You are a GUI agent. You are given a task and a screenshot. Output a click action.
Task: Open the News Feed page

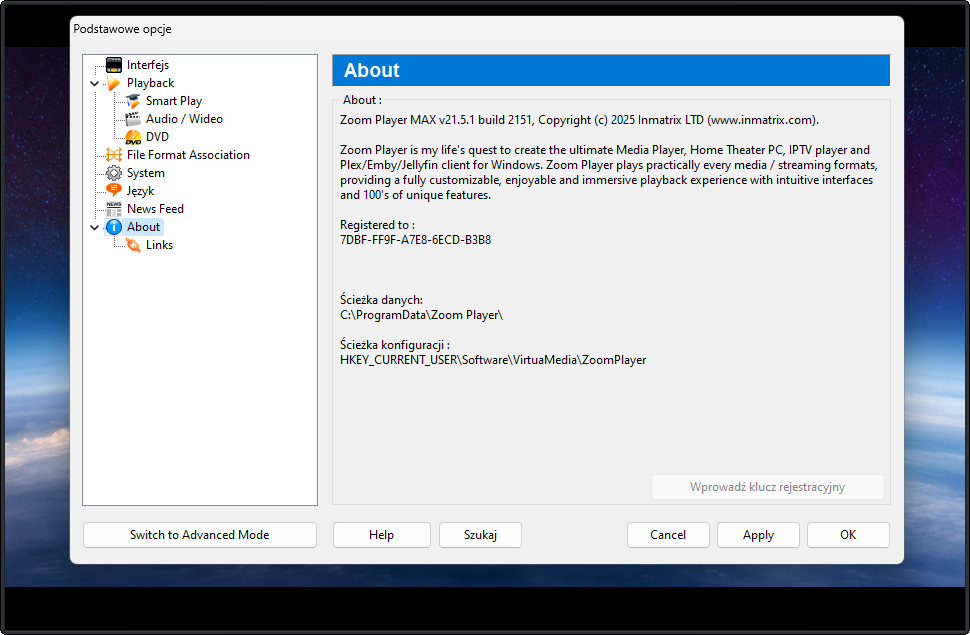[x=155, y=209]
